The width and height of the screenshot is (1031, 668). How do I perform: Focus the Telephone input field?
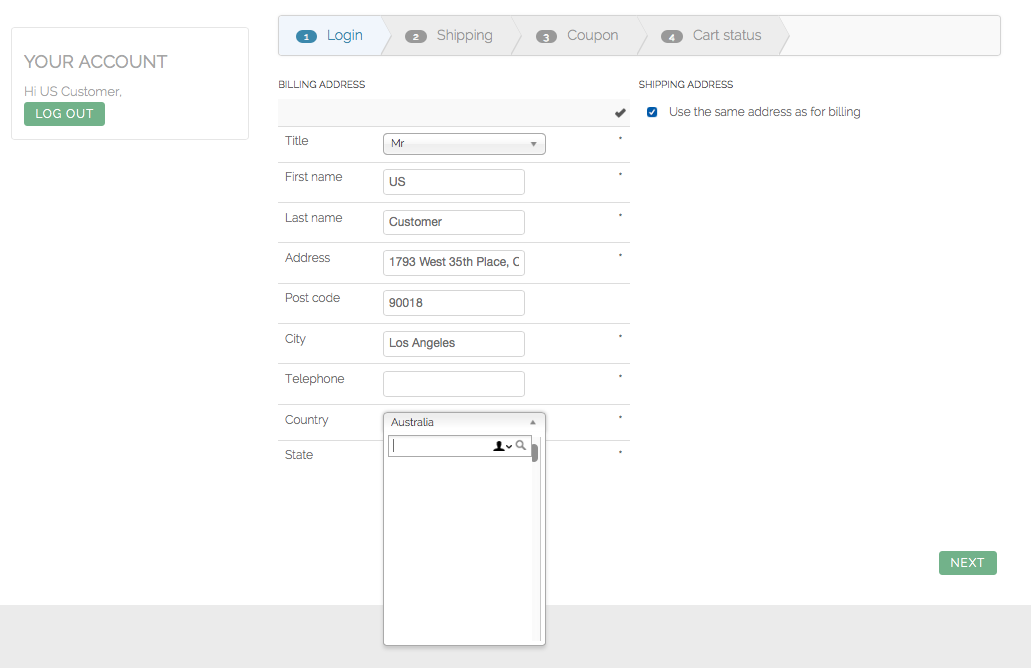pos(453,384)
